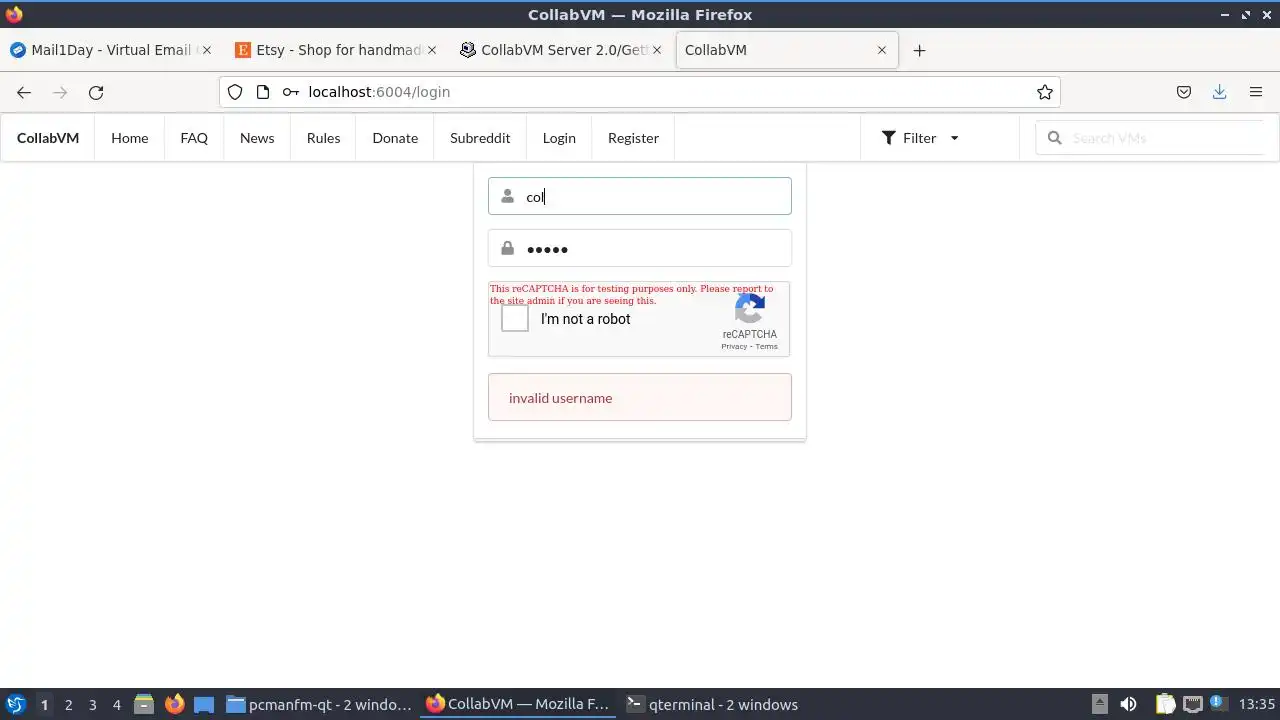Close the Mail1Day tab
This screenshot has width=1280, height=720.
(x=207, y=50)
